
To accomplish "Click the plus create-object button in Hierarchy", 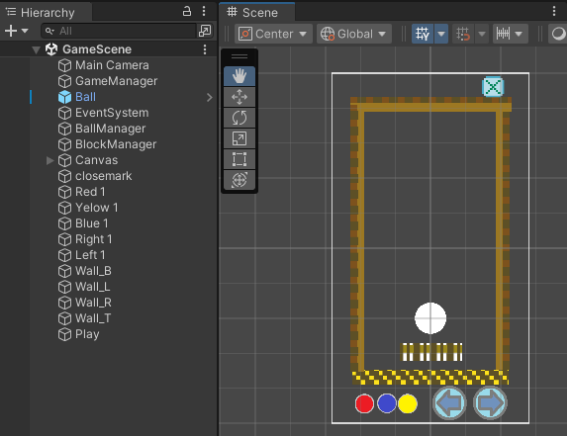I will pos(11,31).
